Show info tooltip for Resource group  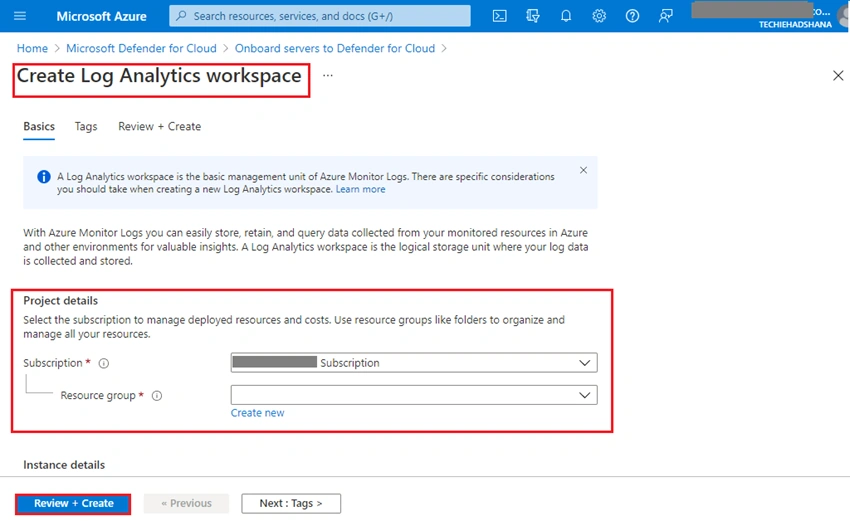(157, 396)
